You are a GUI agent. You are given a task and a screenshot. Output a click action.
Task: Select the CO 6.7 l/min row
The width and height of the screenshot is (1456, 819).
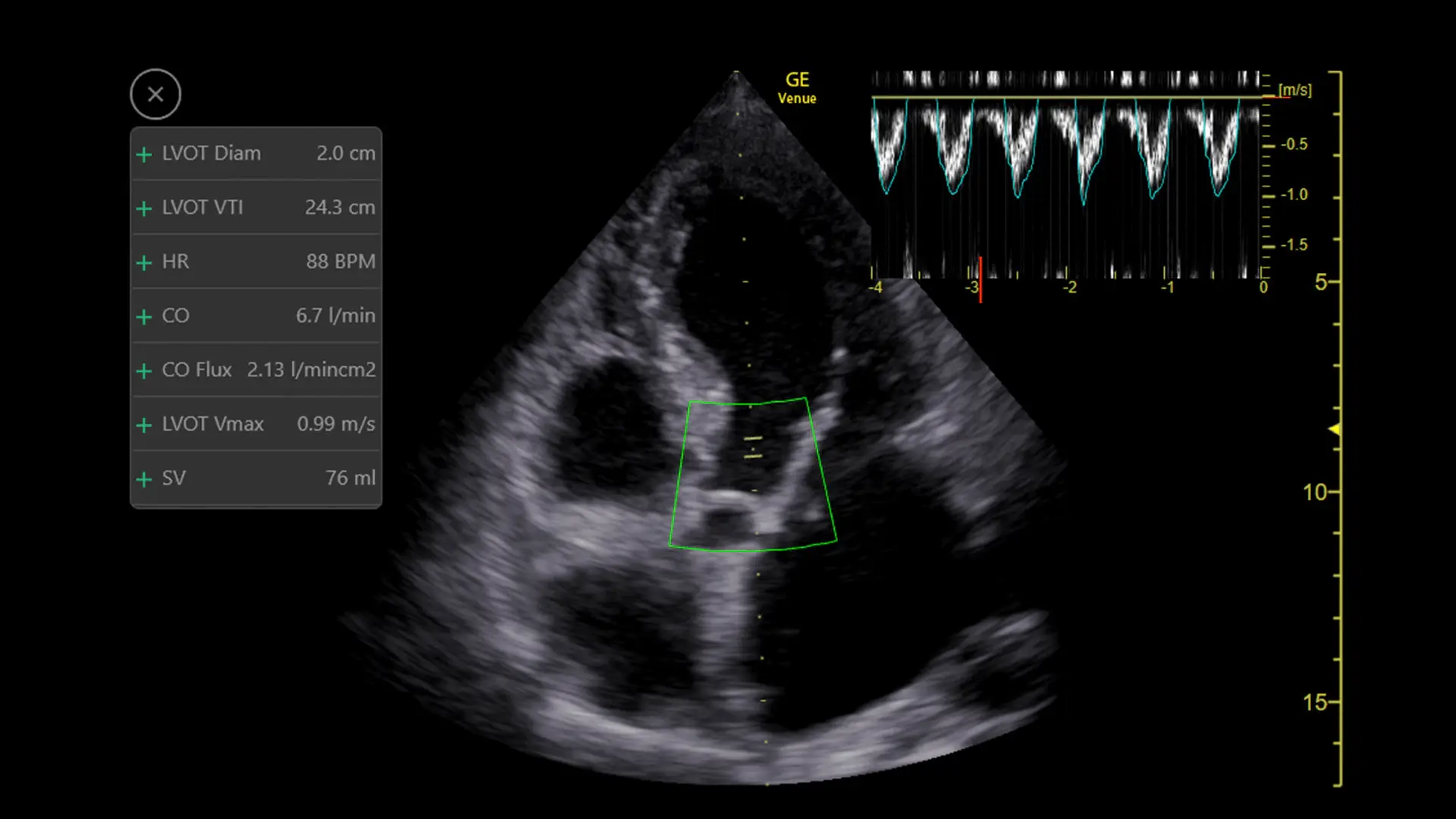coord(256,315)
